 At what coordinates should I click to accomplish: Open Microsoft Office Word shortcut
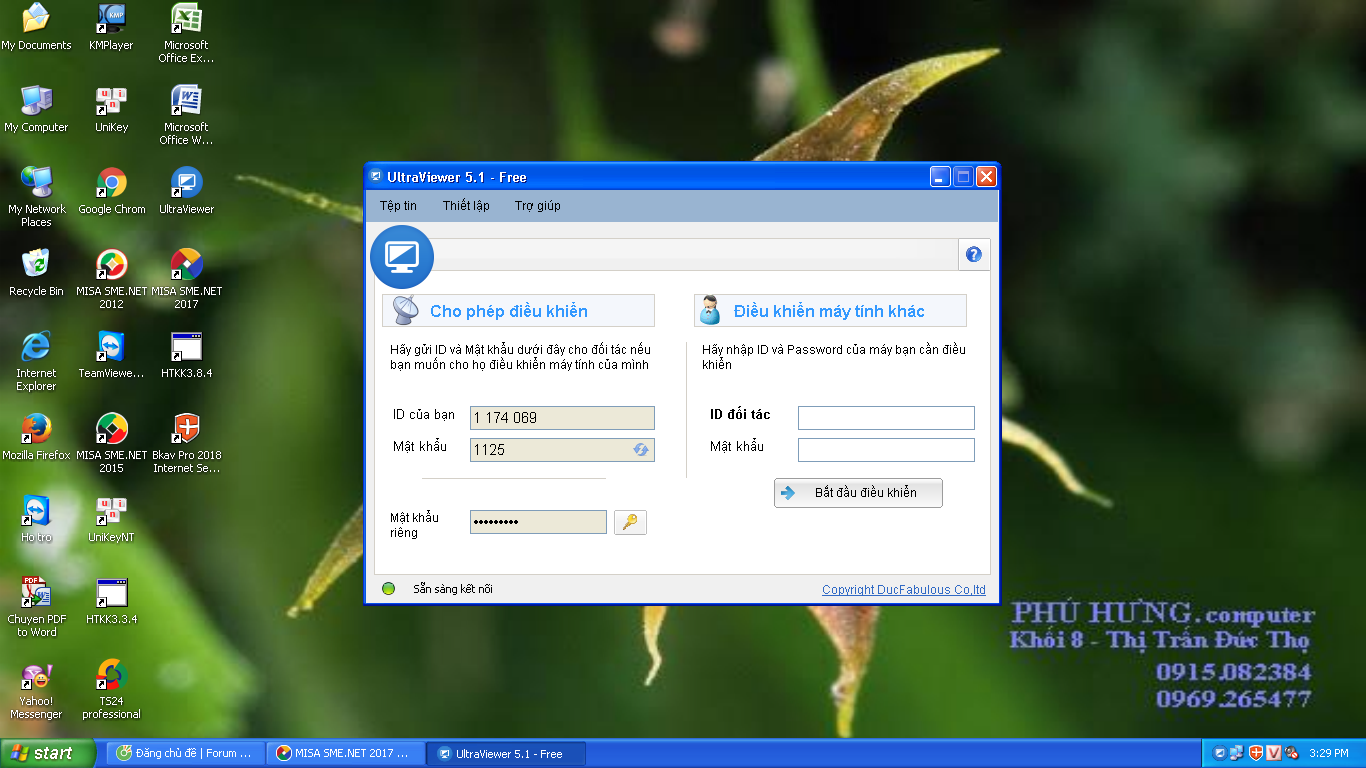coord(186,115)
